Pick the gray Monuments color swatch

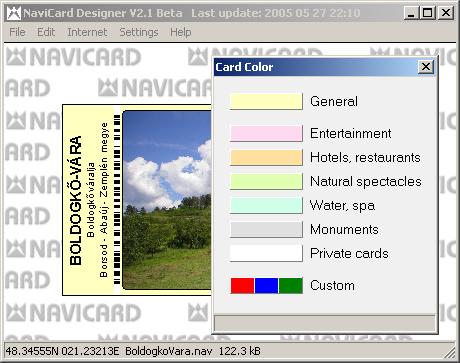pos(266,229)
